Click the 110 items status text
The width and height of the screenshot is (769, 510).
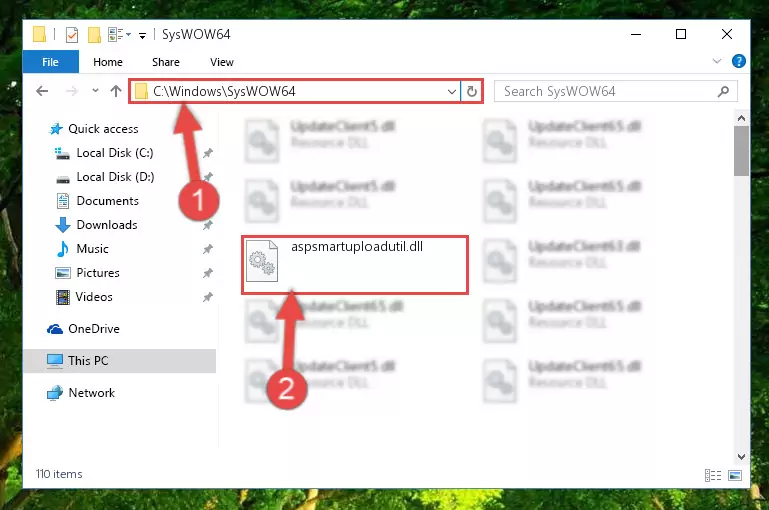coord(59,474)
